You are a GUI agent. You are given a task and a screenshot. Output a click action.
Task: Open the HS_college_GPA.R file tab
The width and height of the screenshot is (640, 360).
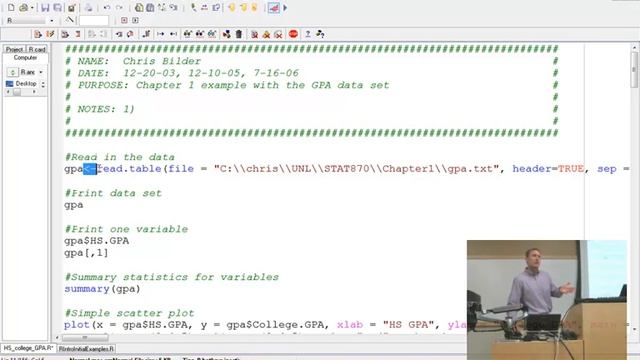28,348
